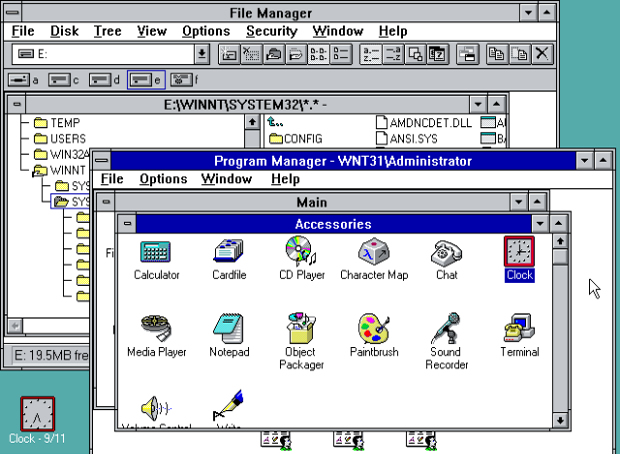Pick the Notepad icon
The height and width of the screenshot is (454, 620).
click(x=229, y=328)
